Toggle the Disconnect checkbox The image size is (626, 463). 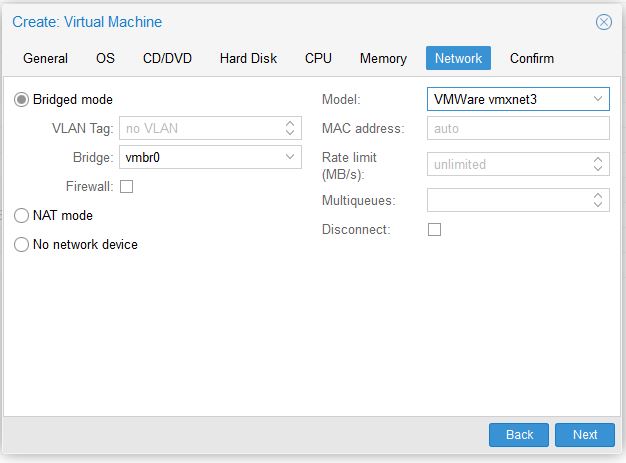[x=434, y=230]
